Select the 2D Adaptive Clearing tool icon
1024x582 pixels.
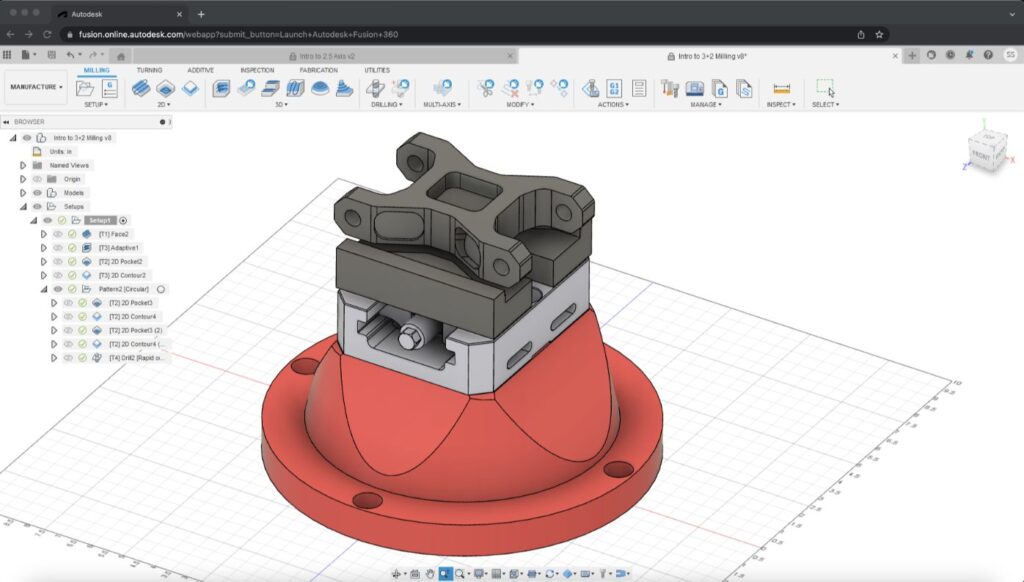(x=142, y=88)
